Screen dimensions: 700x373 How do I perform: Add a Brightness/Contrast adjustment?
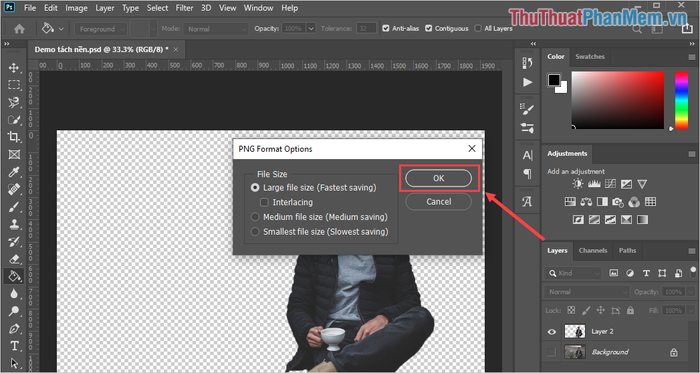(x=578, y=184)
